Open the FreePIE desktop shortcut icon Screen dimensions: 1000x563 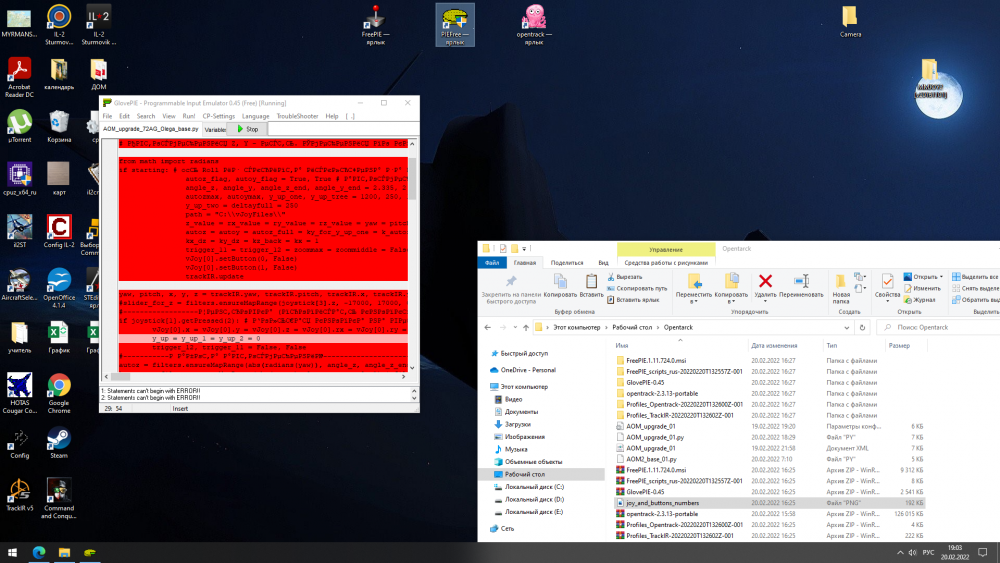click(375, 19)
